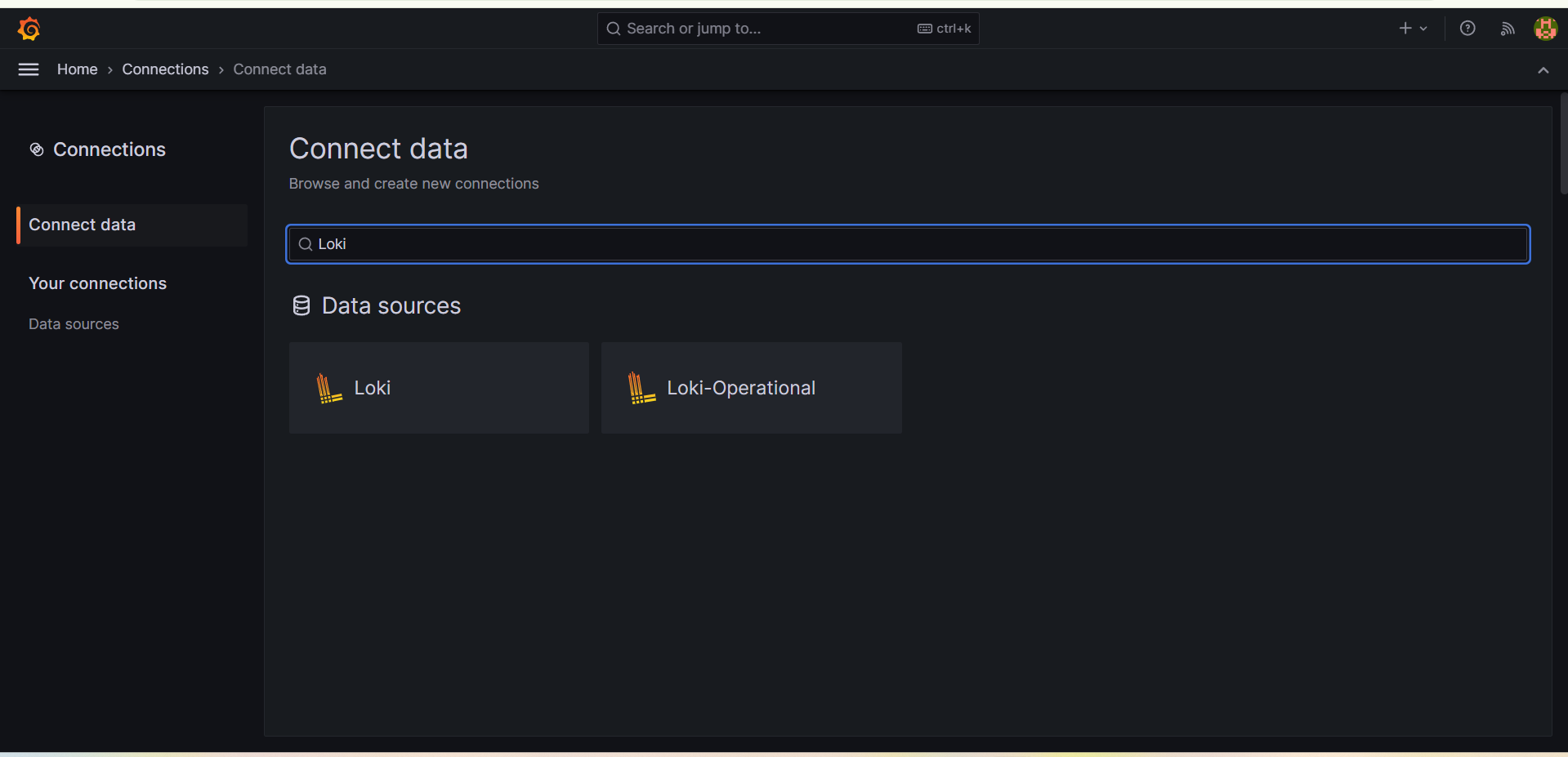Click the Data sources database icon
Screen dimensions: 1568x757
coord(302,305)
